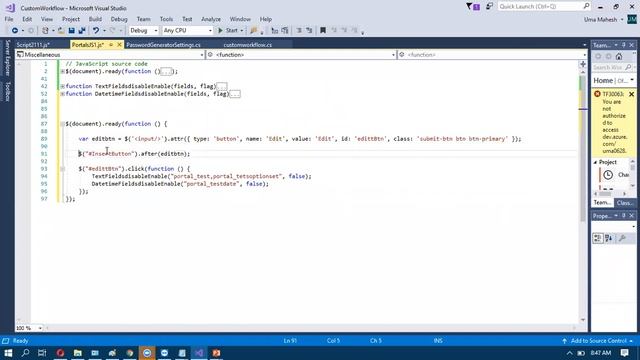Click the PowerPoint icon in the taskbar

[x=216, y=353]
